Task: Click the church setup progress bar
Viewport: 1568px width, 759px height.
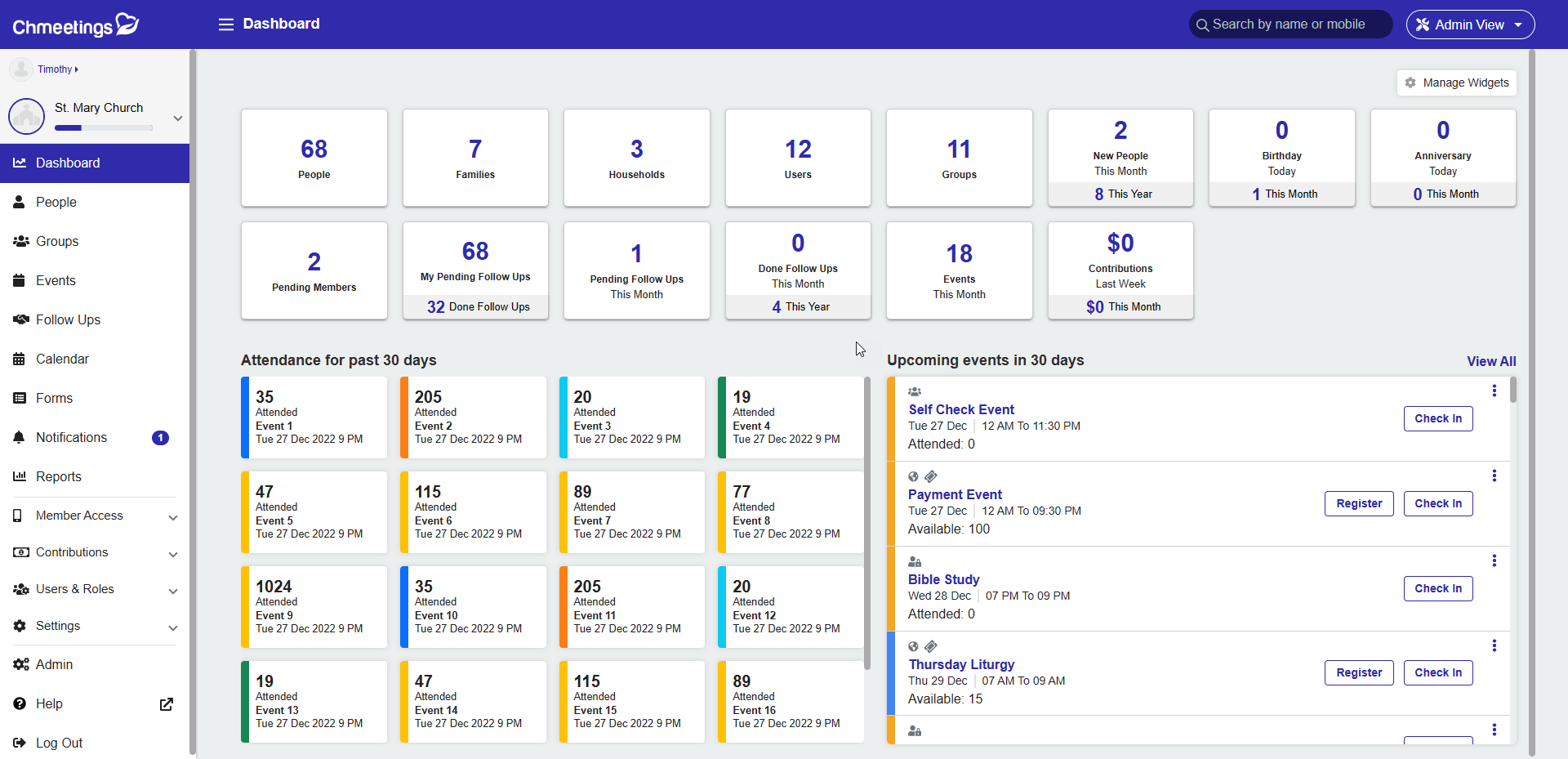Action: tap(104, 127)
